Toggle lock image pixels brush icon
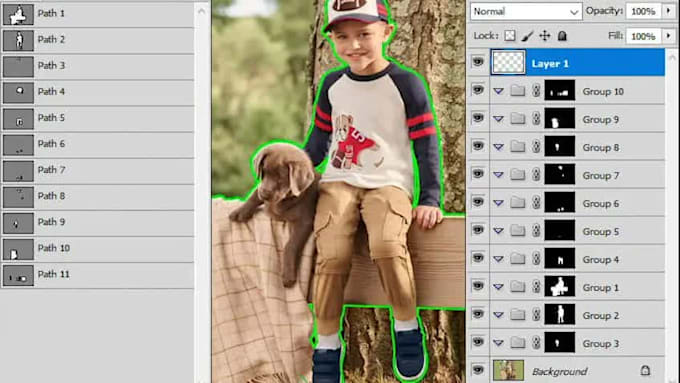 pos(527,36)
